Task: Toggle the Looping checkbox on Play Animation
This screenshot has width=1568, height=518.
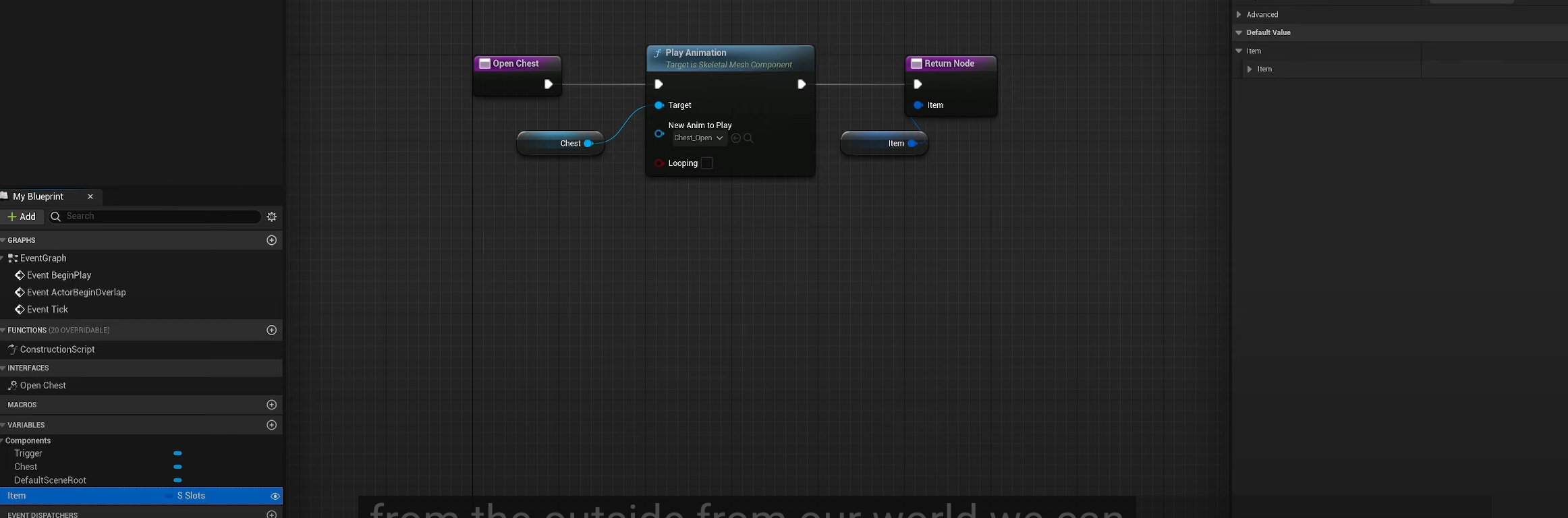Action: click(707, 163)
